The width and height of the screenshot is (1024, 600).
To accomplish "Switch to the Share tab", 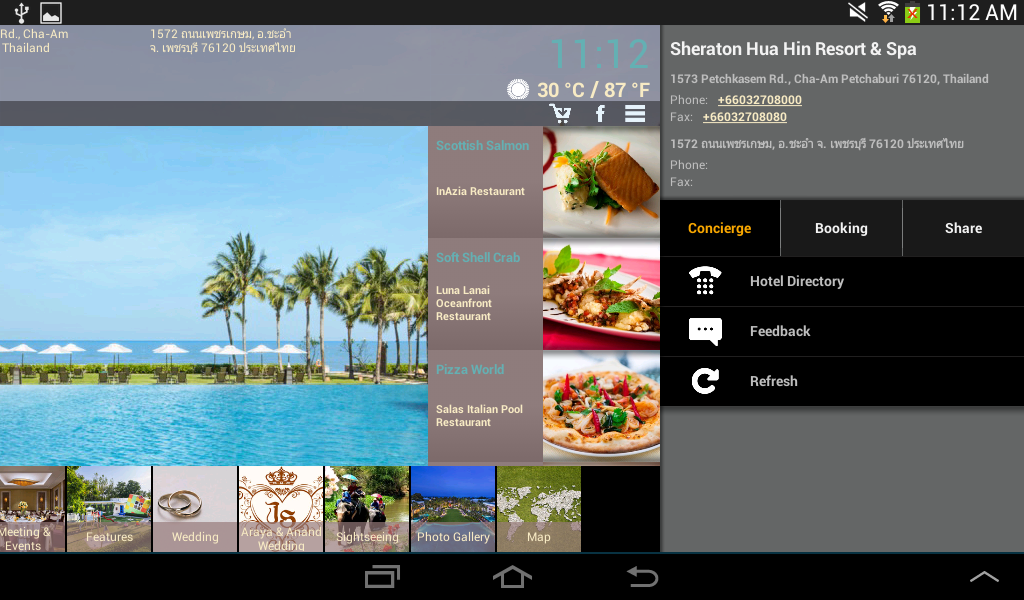I will pos(963,228).
